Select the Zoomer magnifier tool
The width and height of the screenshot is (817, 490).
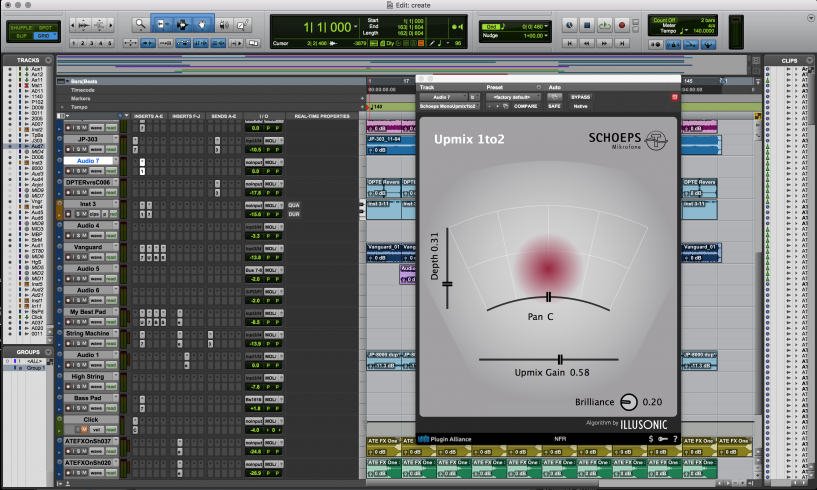140,24
